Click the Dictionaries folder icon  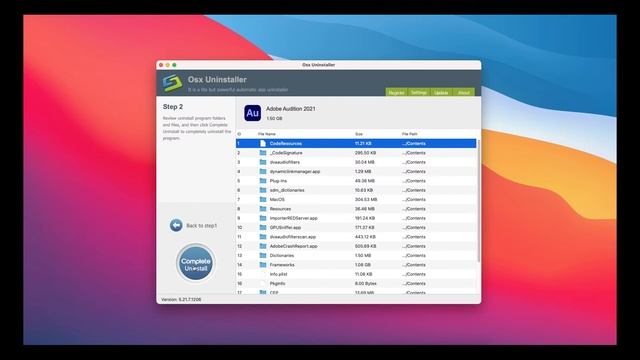[x=263, y=256]
